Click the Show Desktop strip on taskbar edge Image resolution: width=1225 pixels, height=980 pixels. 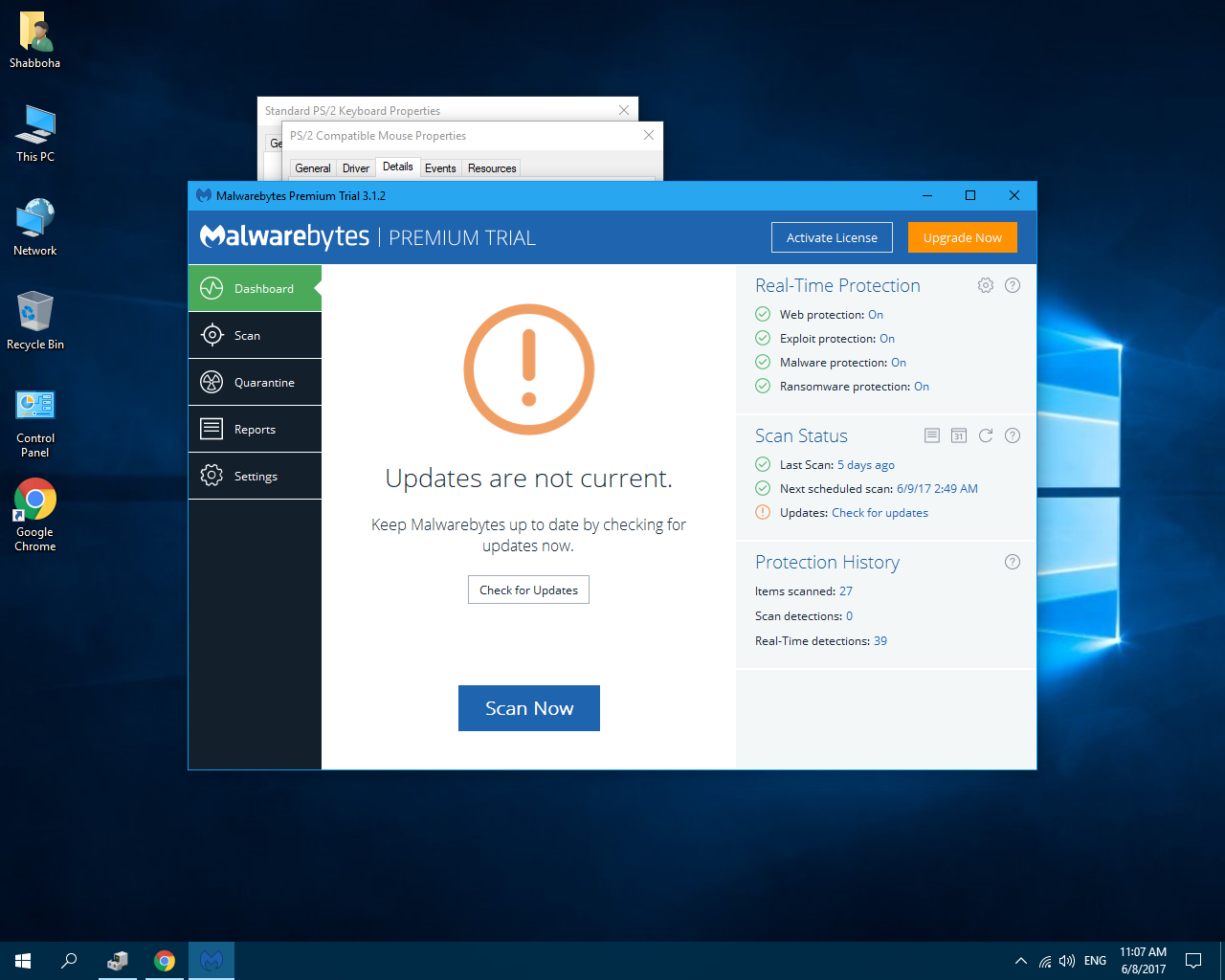[x=1222, y=961]
